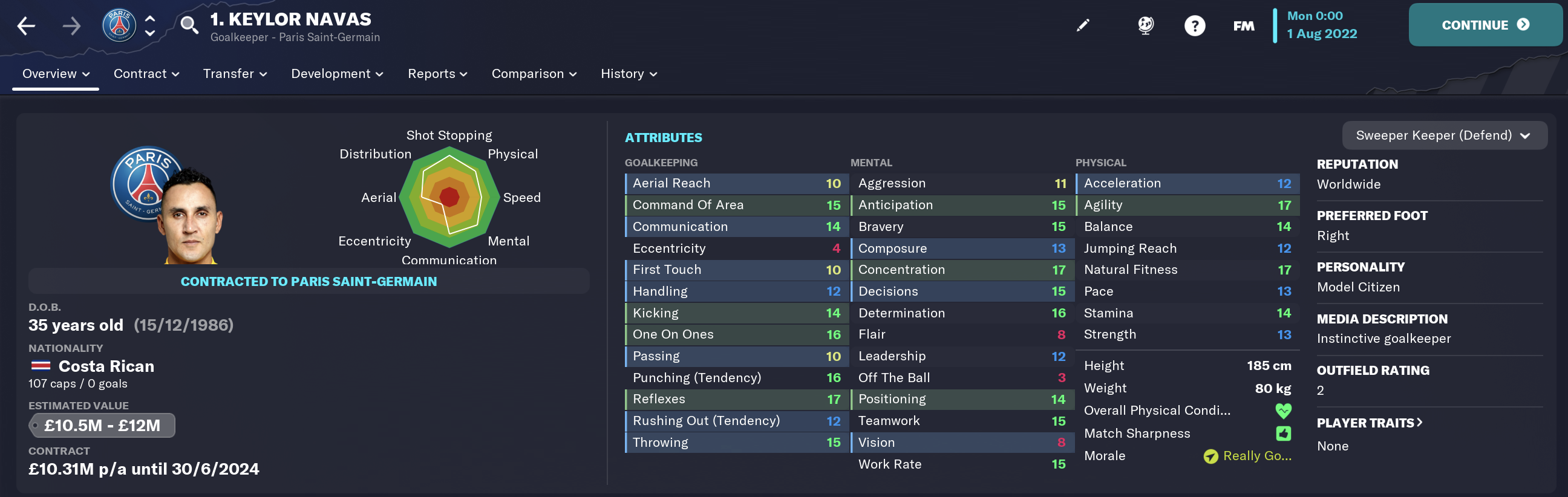Open the PLAYER TRAITS link

click(x=1369, y=422)
